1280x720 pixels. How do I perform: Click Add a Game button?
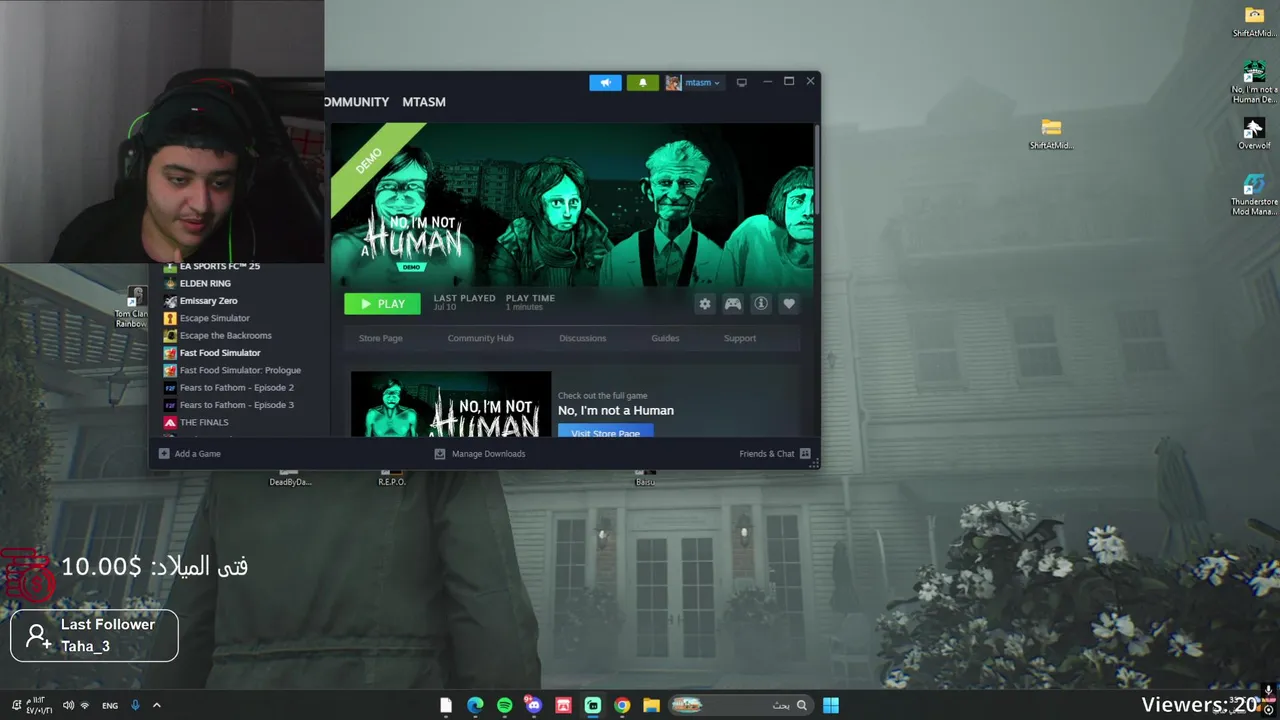point(190,454)
